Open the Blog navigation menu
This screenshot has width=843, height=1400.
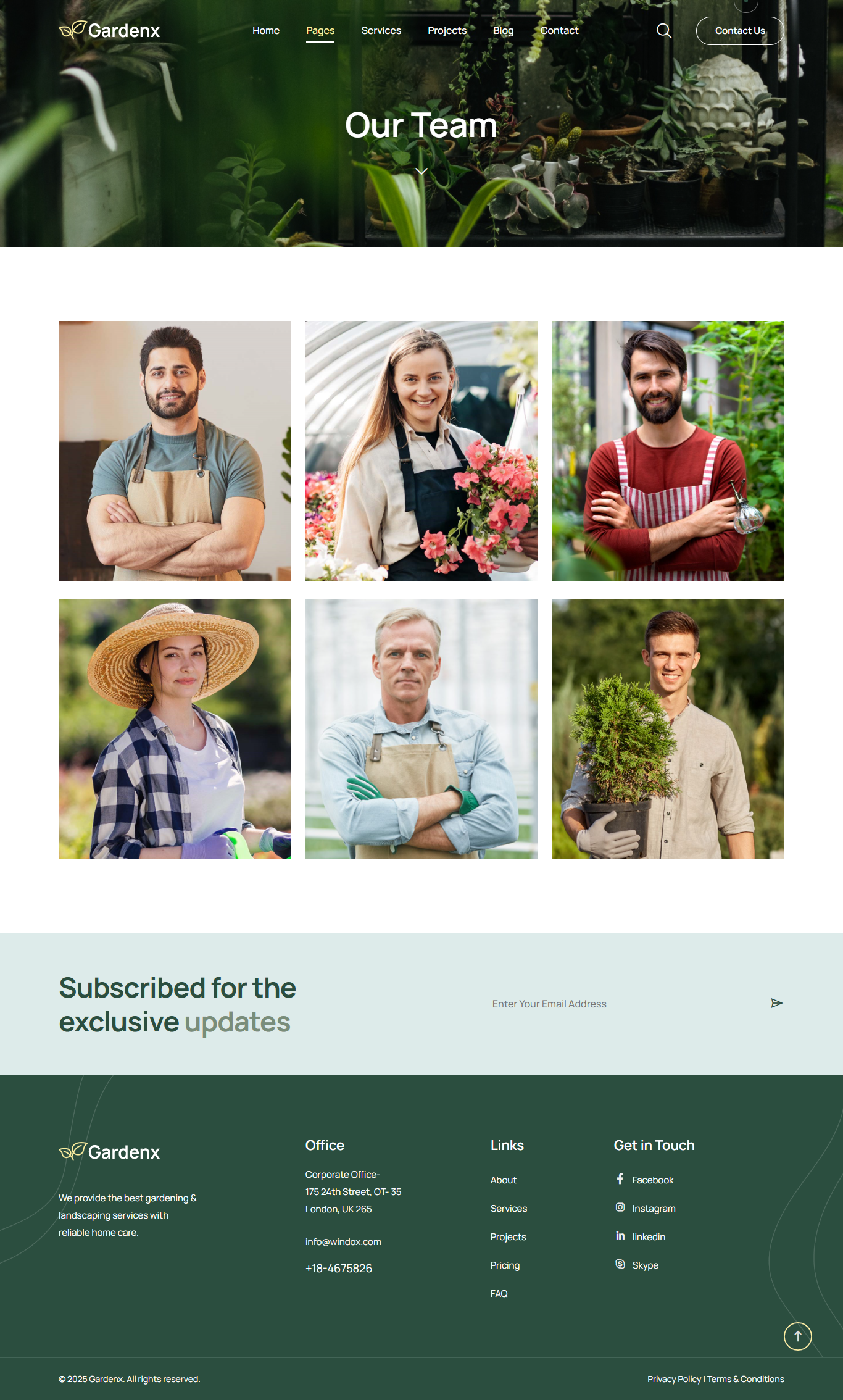(x=504, y=31)
